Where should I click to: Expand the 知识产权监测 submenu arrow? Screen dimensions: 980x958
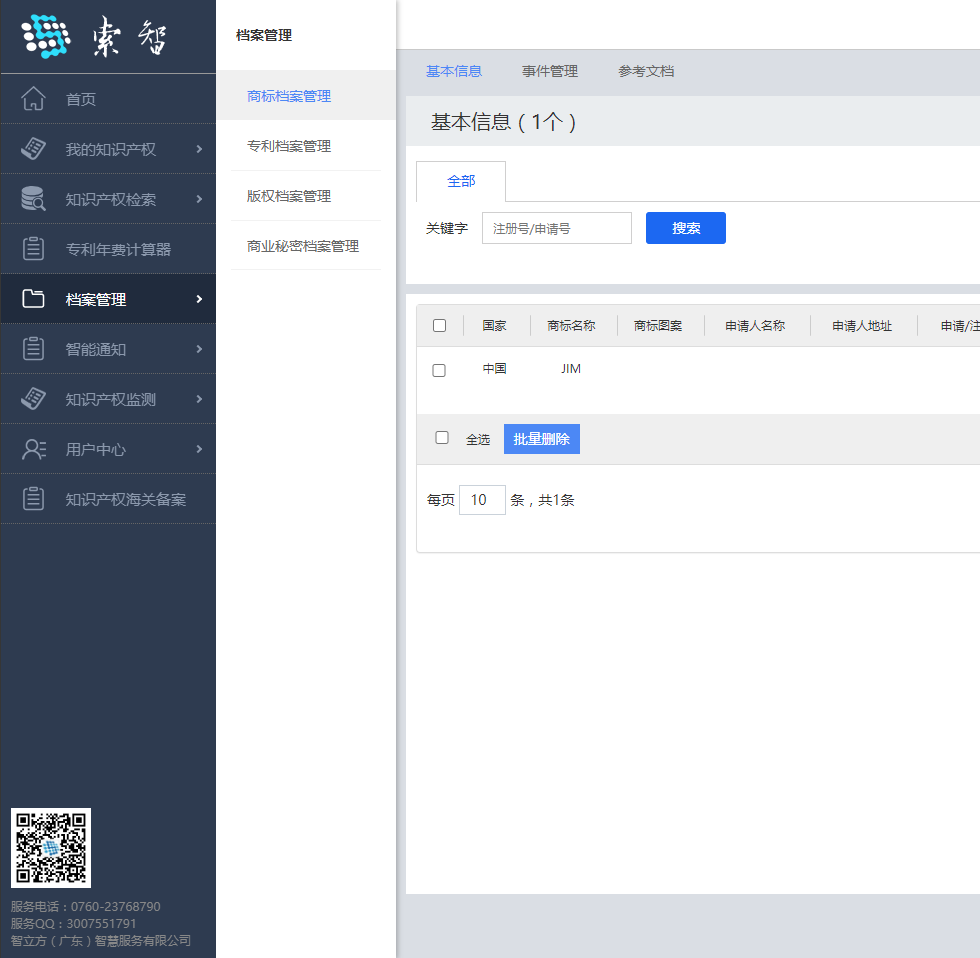pos(199,399)
